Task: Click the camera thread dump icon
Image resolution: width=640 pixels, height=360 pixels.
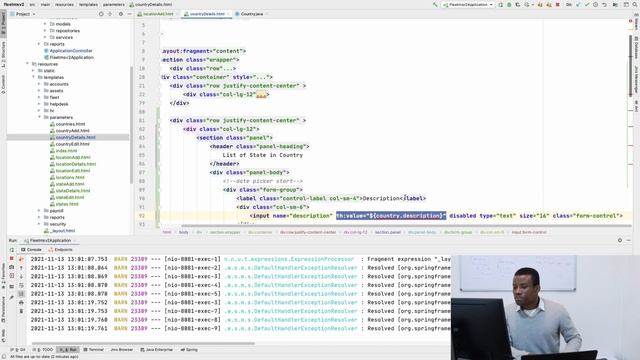Action: pyautogui.click(x=11, y=267)
